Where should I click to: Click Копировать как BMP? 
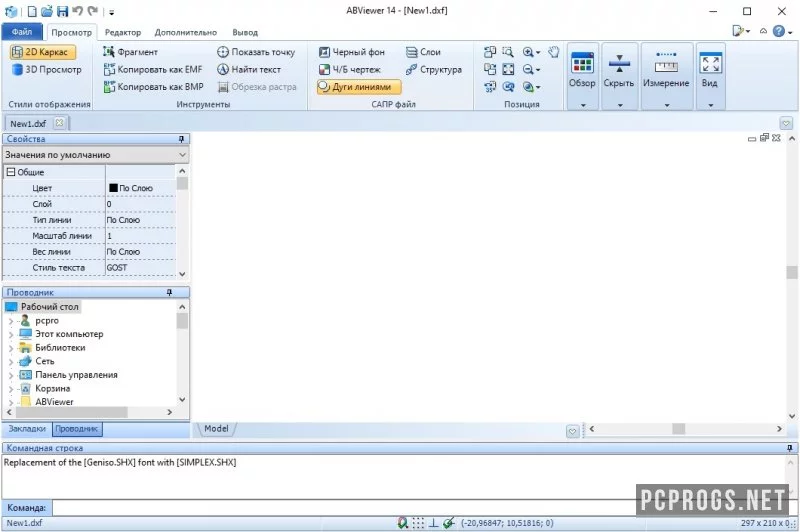tap(154, 87)
